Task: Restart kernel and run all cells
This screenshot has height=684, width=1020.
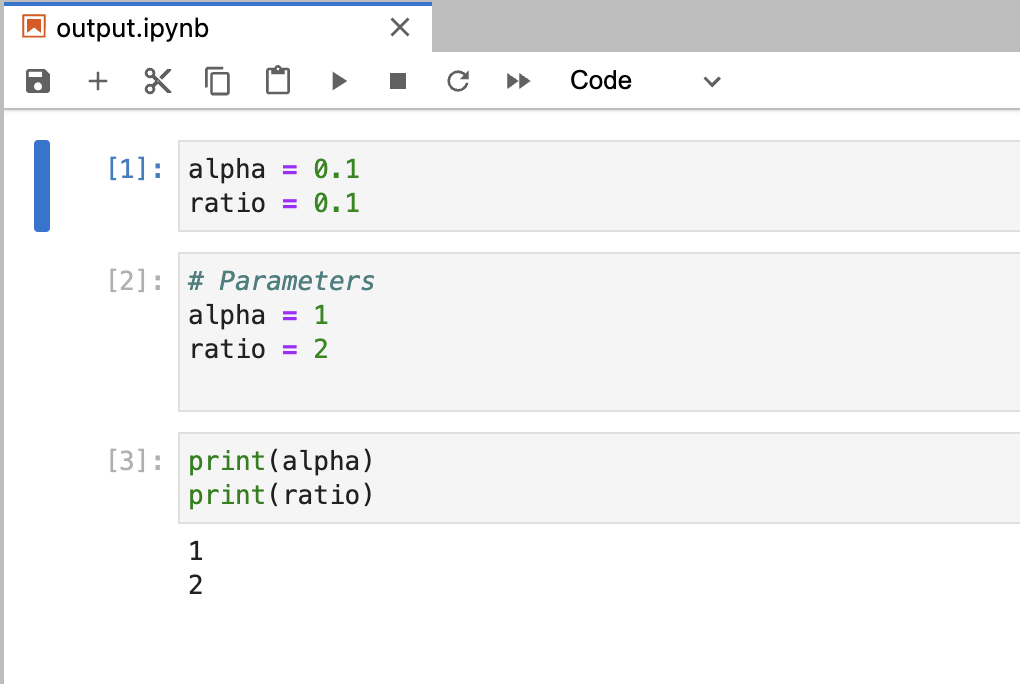Action: 518,81
